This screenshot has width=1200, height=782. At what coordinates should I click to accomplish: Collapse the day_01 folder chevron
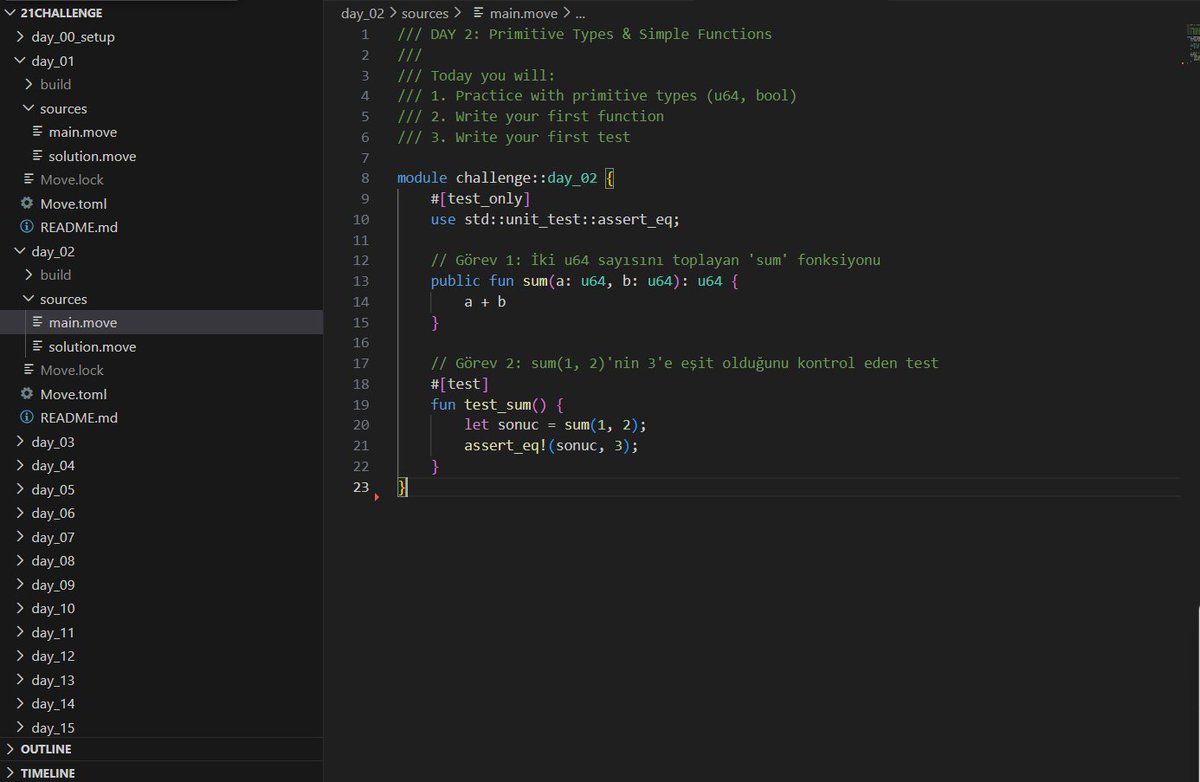(21, 61)
